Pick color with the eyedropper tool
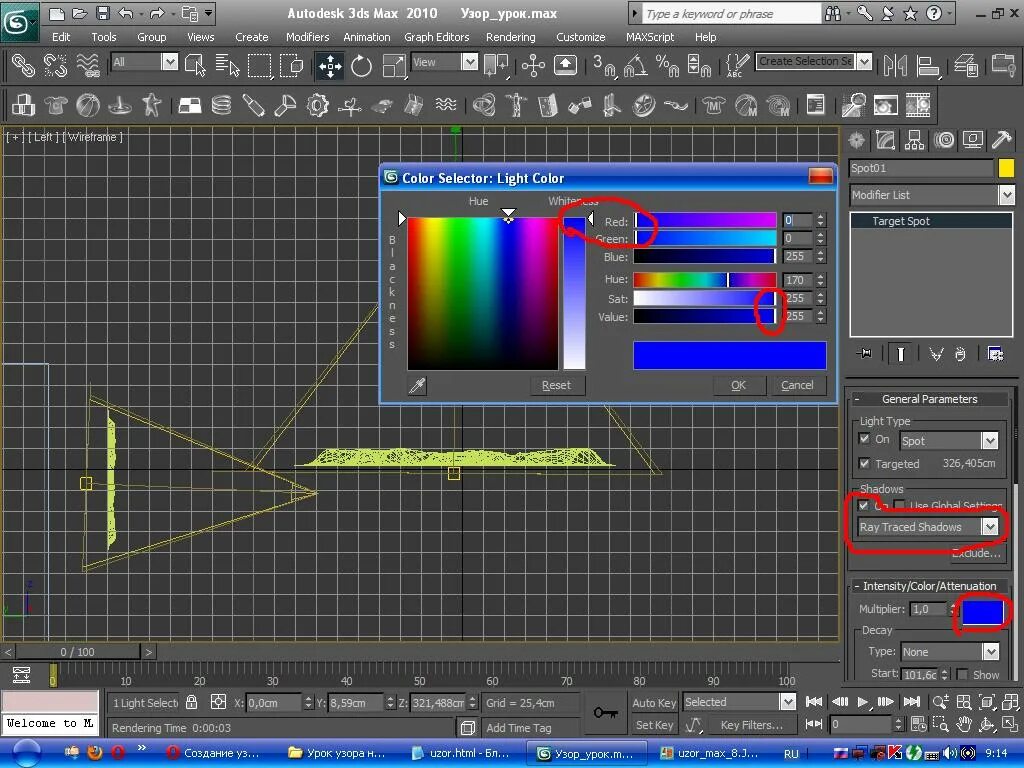The image size is (1024, 768). click(417, 386)
